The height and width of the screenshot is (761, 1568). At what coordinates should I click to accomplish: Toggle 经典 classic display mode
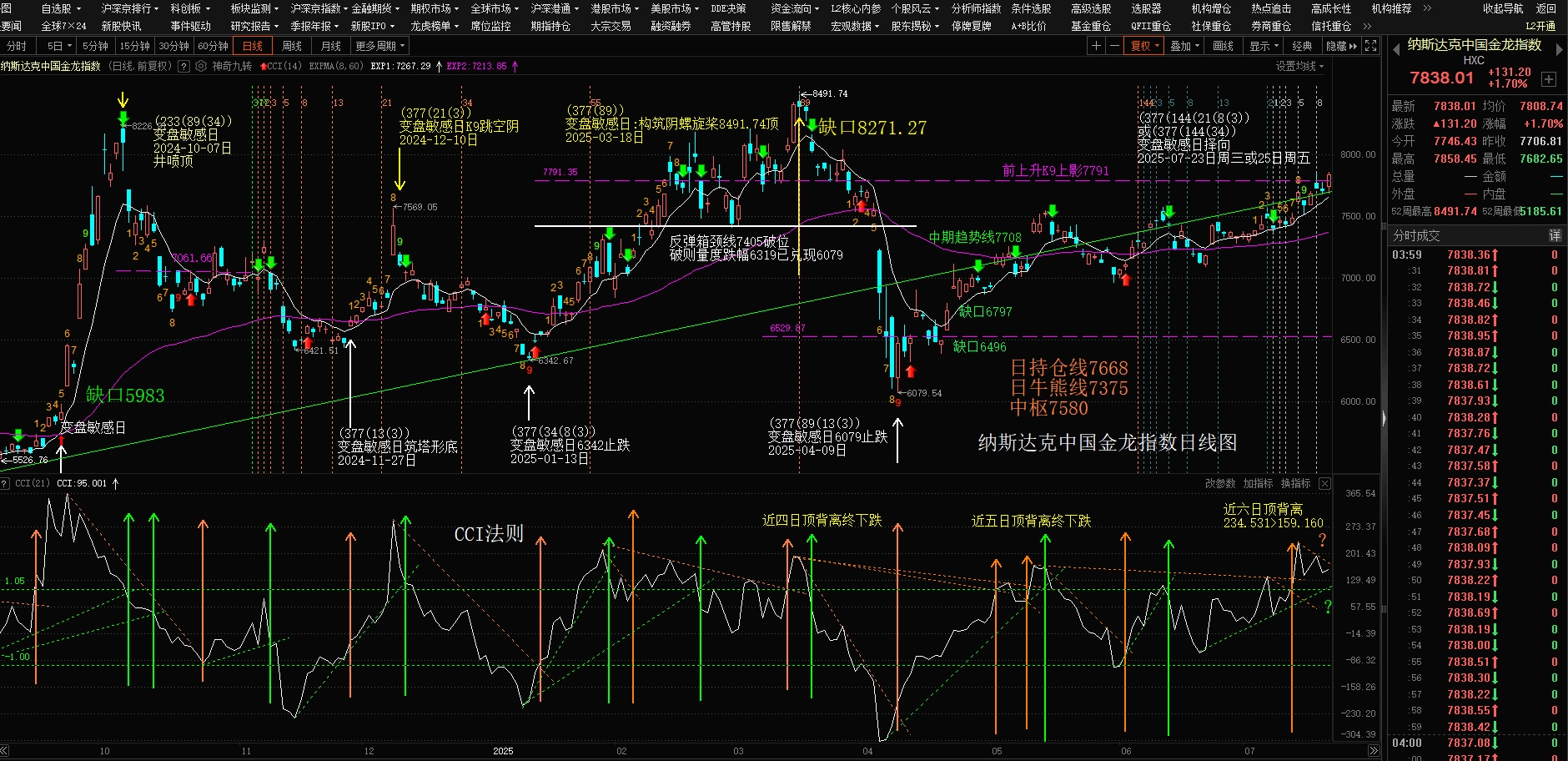(1302, 46)
